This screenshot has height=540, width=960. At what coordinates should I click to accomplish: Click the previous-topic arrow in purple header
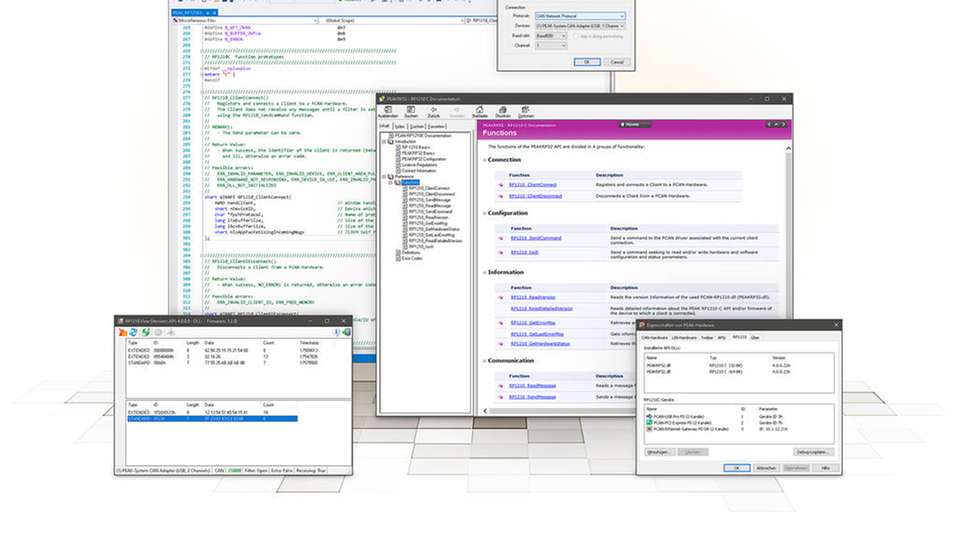769,124
